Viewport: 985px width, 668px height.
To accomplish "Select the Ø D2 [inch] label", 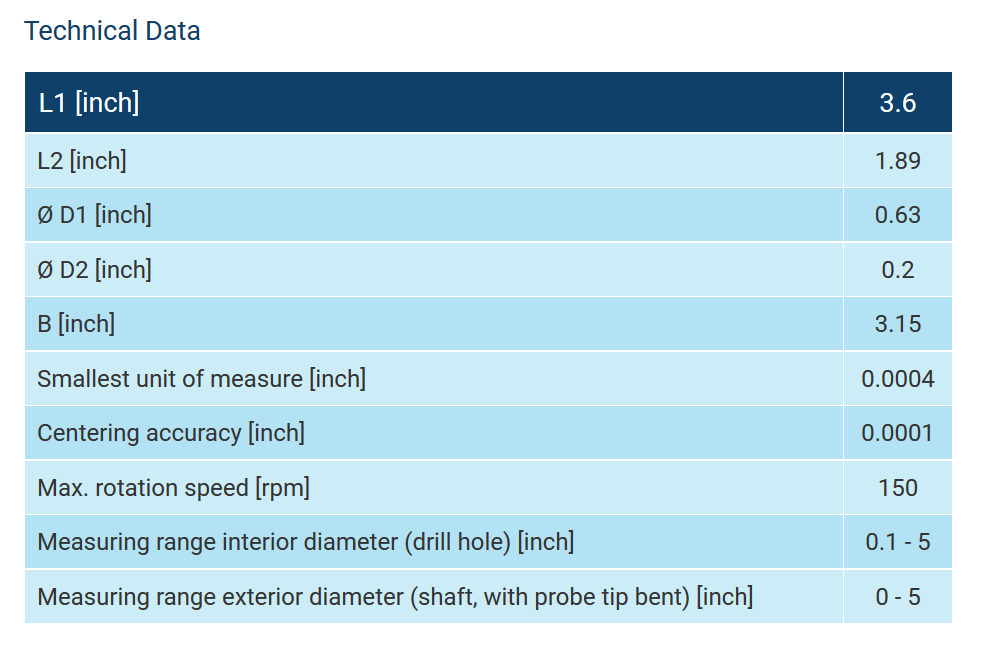I will pyautogui.click(x=94, y=269).
